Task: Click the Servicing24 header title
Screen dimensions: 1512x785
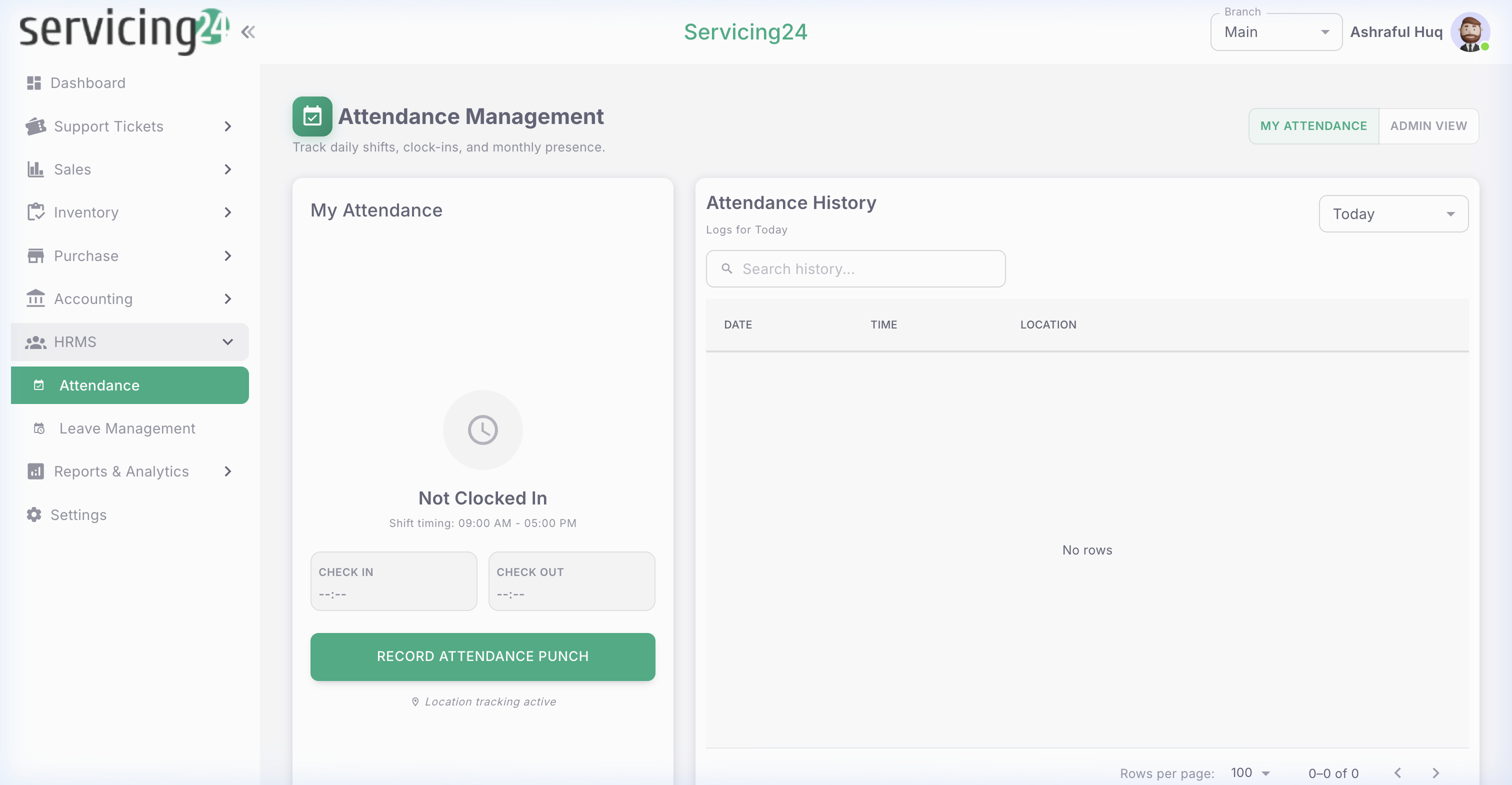Action: pyautogui.click(x=745, y=31)
